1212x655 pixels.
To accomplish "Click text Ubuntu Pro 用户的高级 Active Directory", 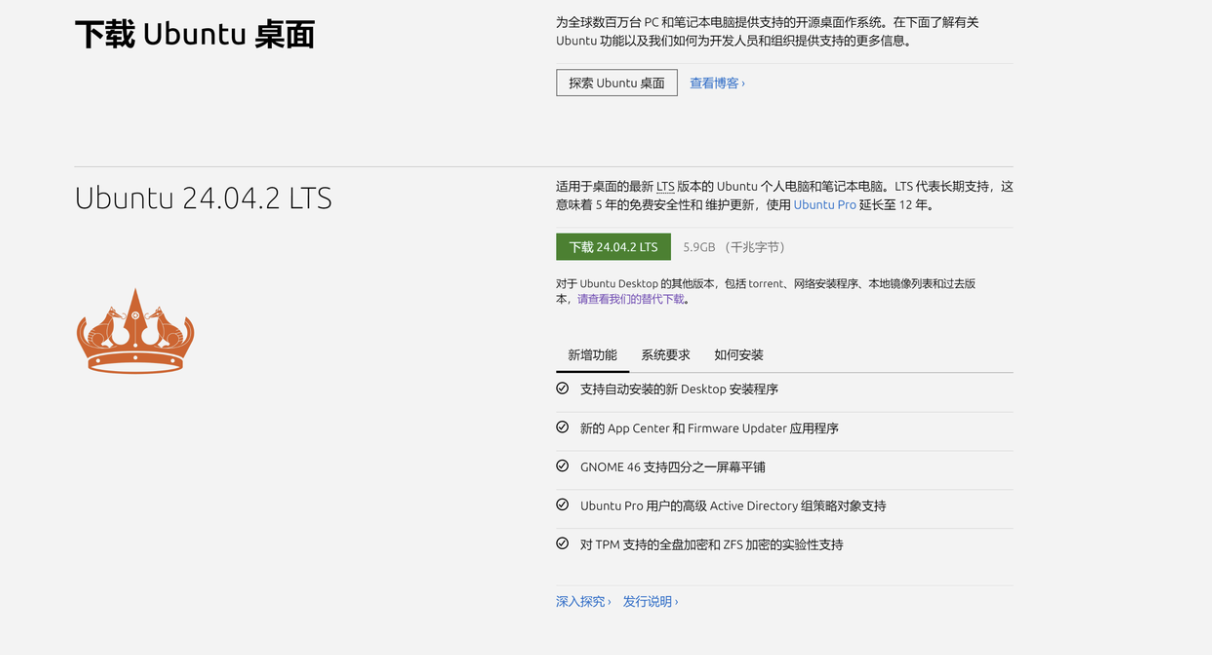I will 689,506.
